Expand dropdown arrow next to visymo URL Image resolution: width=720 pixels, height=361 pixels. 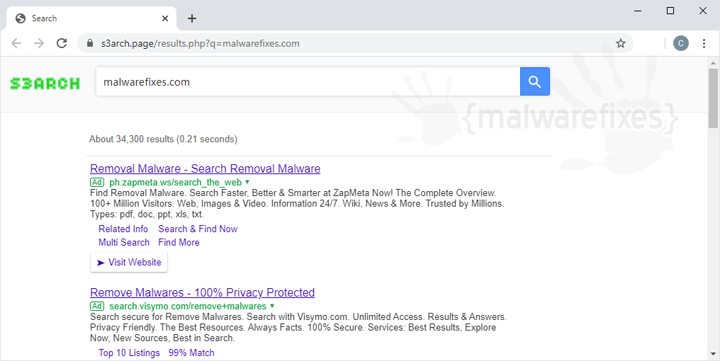click(x=272, y=306)
